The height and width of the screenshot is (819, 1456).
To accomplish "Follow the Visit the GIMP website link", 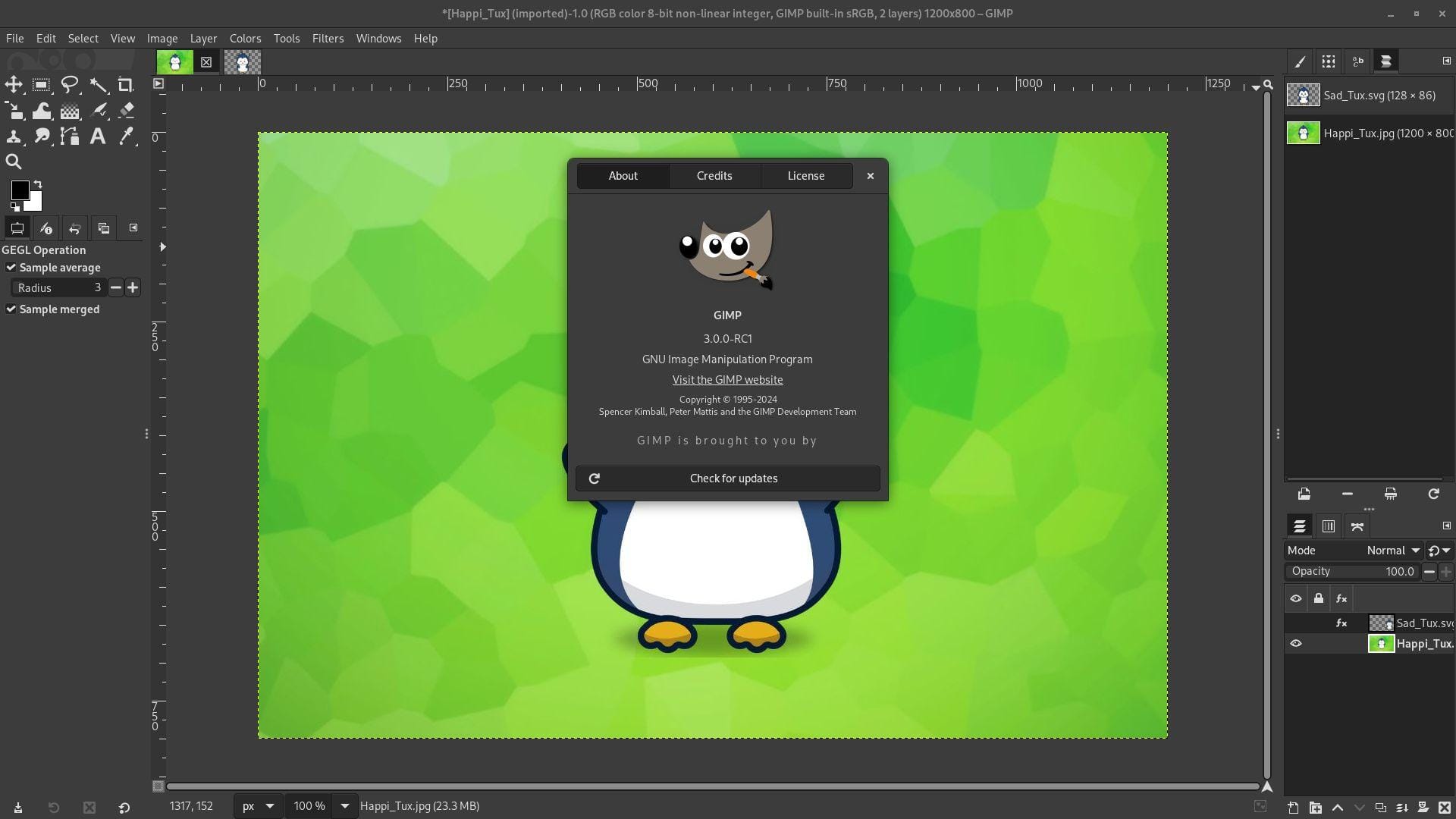I will [x=726, y=379].
